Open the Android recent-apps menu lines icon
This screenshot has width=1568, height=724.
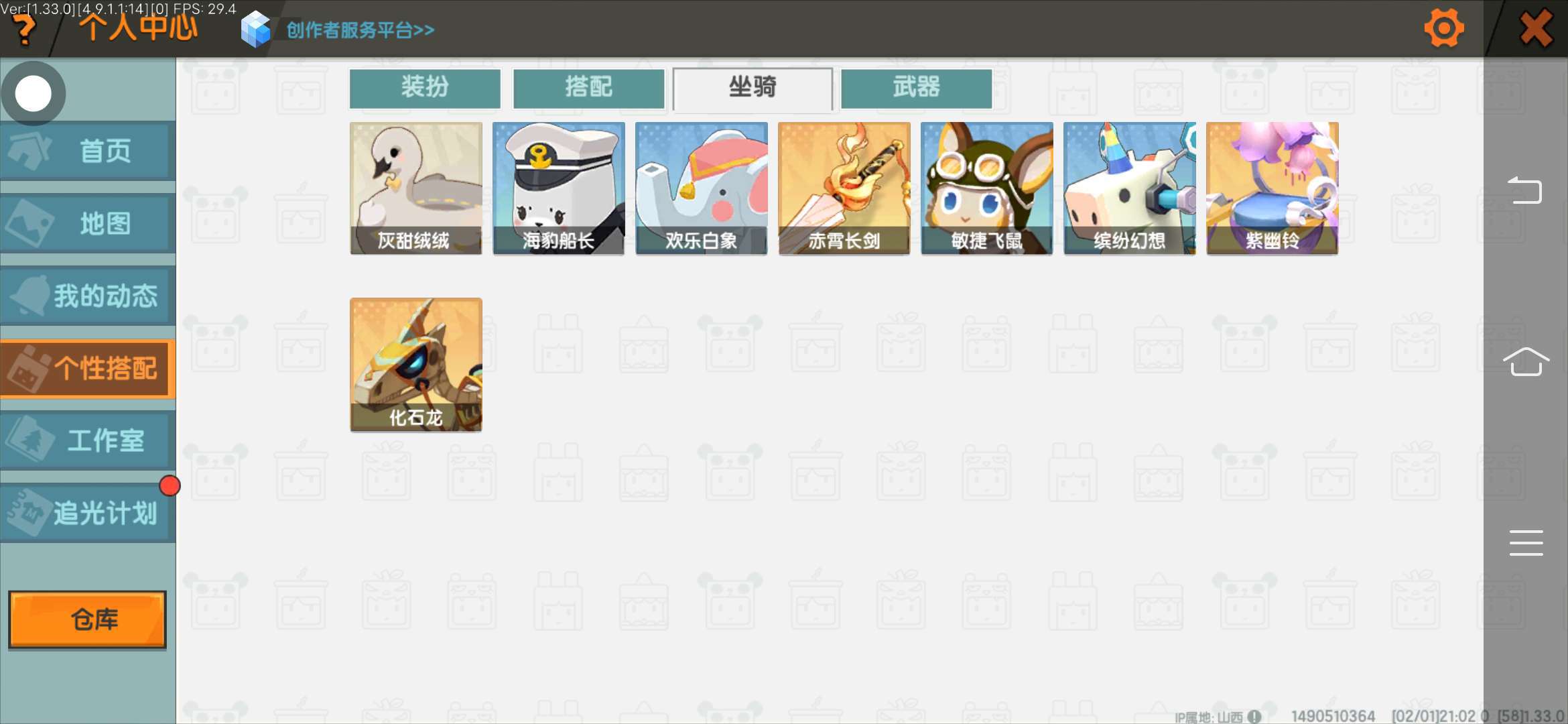(x=1526, y=542)
